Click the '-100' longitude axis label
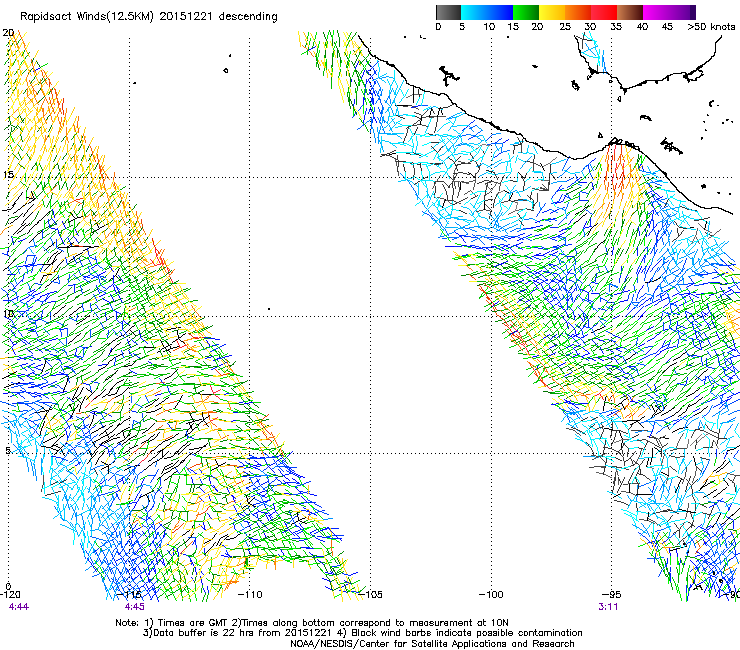Image resolution: width=740 pixels, height=650 pixels. tap(491, 595)
